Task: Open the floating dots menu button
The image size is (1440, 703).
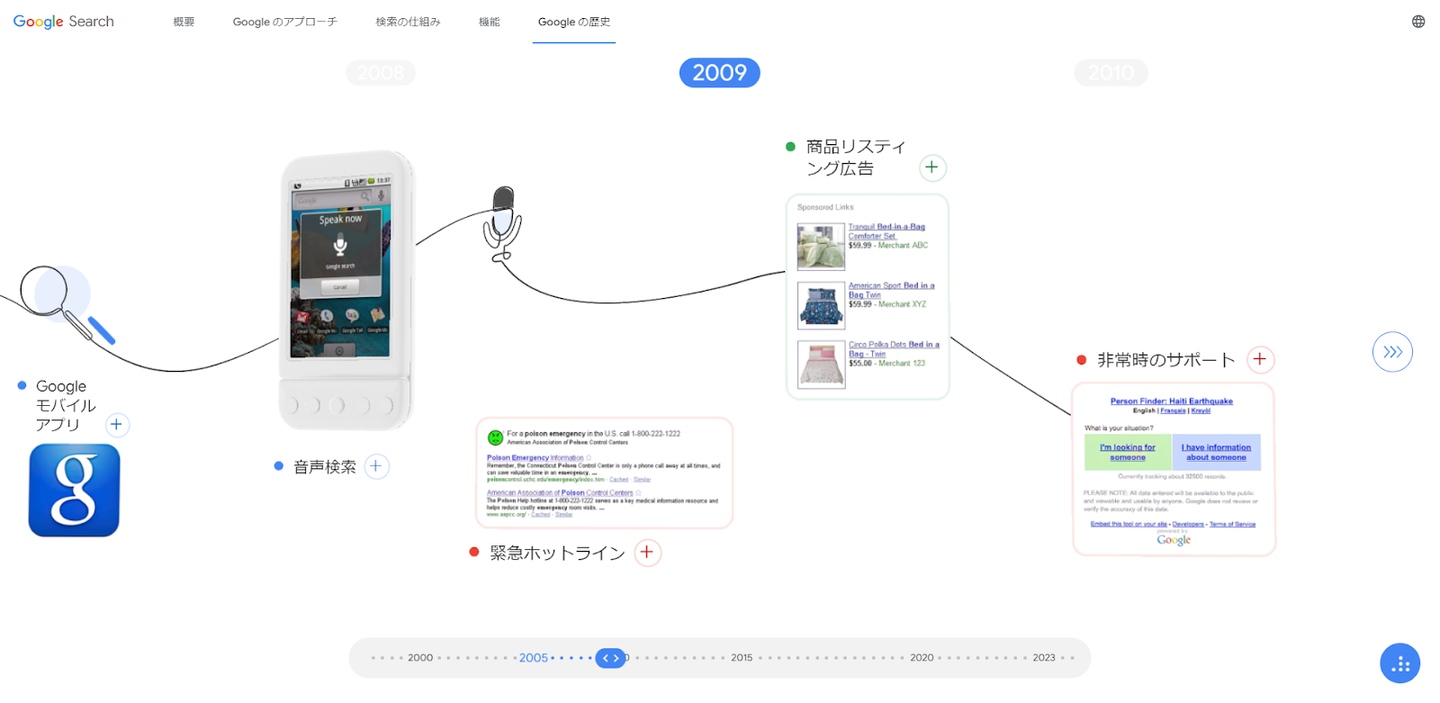Action: pos(1400,663)
